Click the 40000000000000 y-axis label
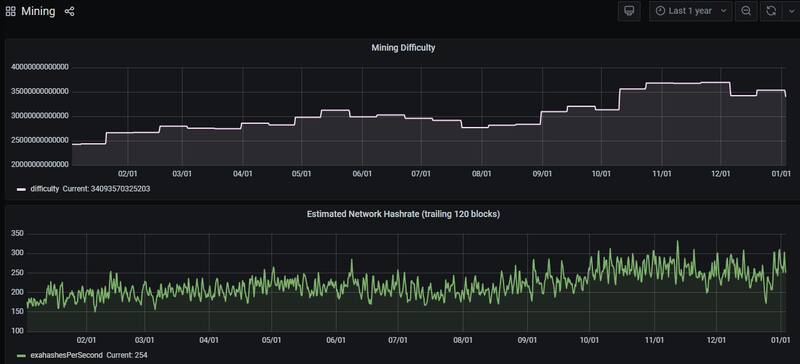This screenshot has height=364, width=800. [x=39, y=67]
